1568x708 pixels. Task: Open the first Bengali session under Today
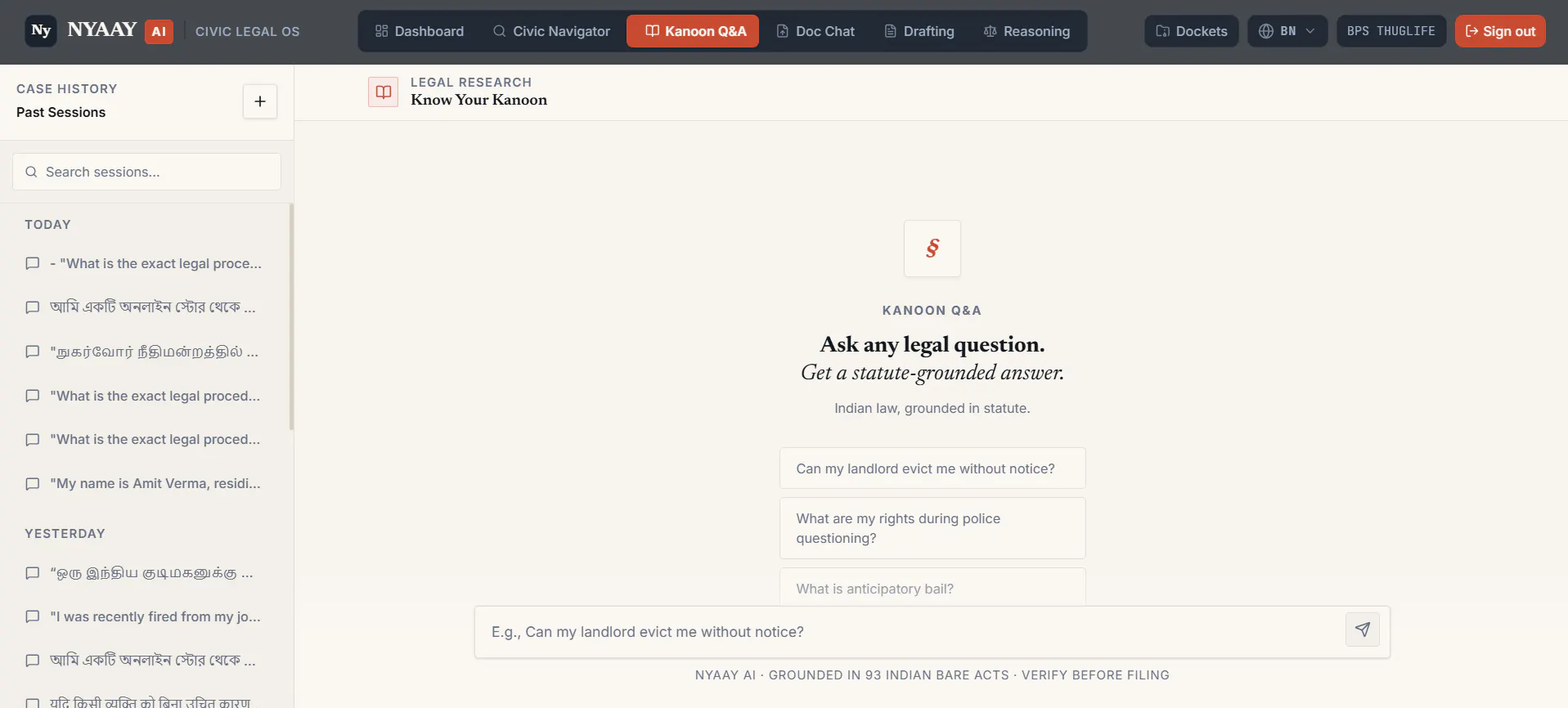coord(144,307)
